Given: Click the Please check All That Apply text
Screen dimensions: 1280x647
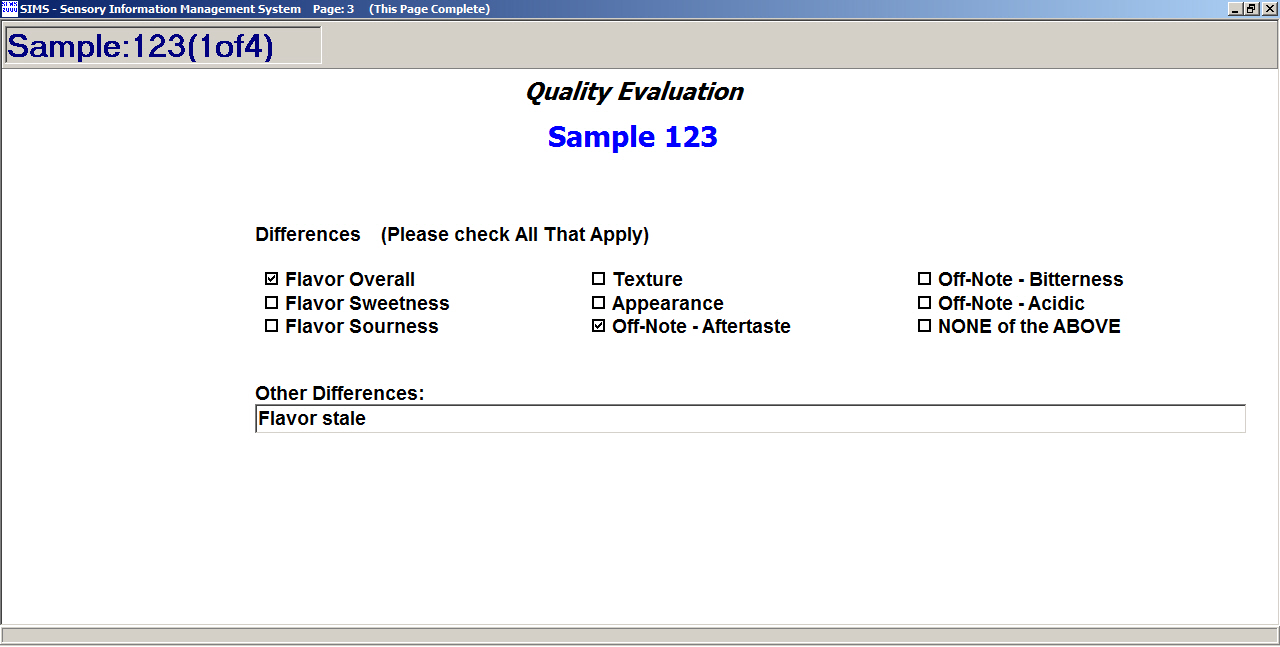Looking at the screenshot, I should click(515, 235).
